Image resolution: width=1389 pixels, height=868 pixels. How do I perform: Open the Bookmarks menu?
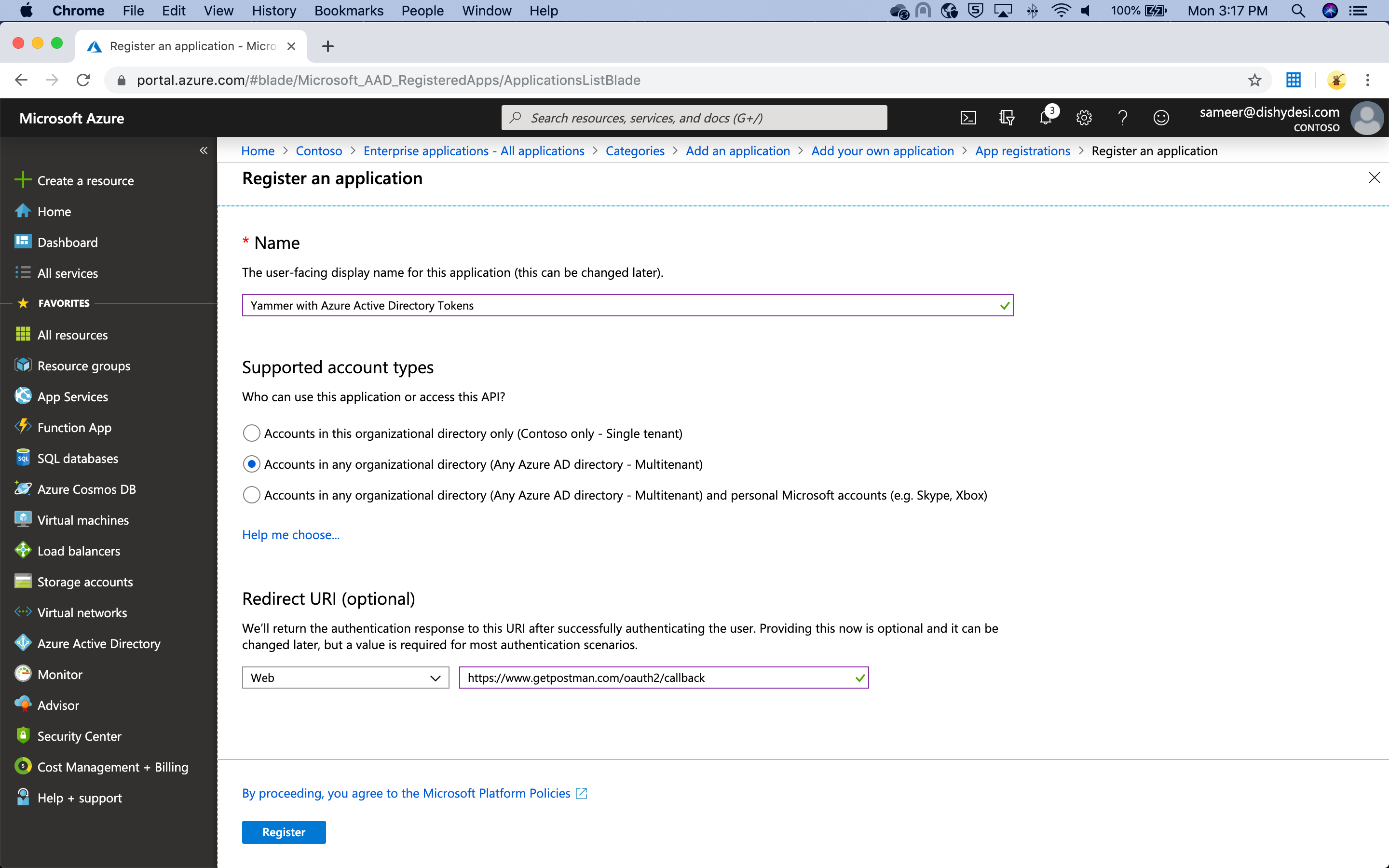click(348, 11)
